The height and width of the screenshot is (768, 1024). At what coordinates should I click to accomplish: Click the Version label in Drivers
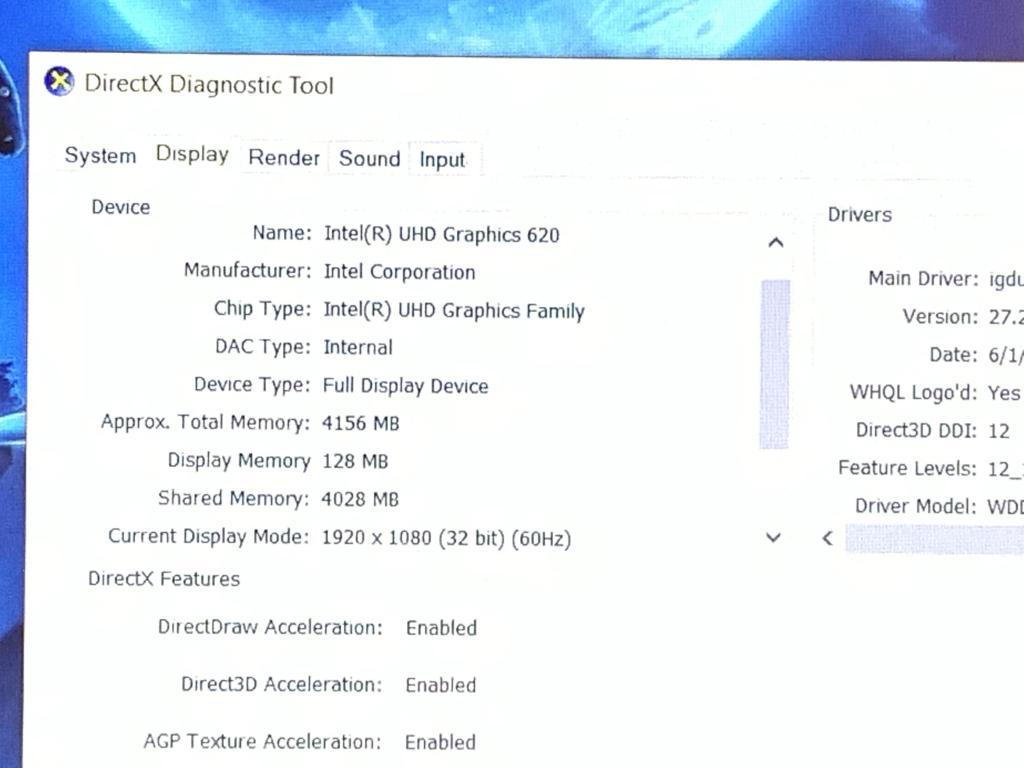941,317
